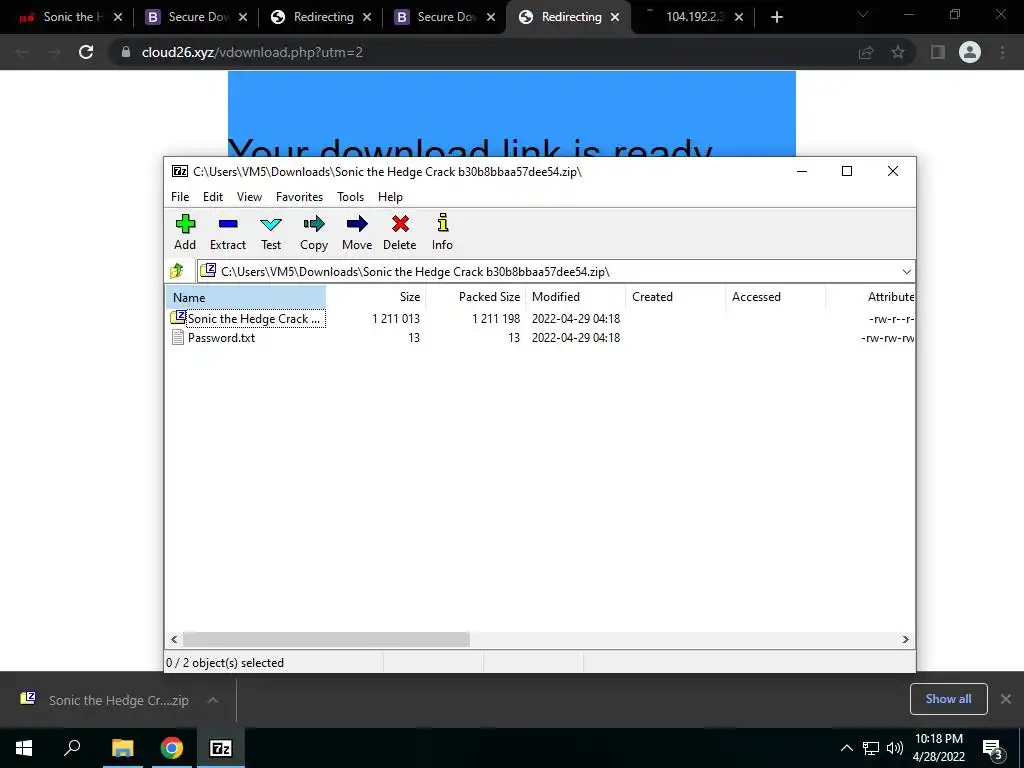Open the notification center icon
This screenshot has width=1024, height=768.
click(993, 749)
